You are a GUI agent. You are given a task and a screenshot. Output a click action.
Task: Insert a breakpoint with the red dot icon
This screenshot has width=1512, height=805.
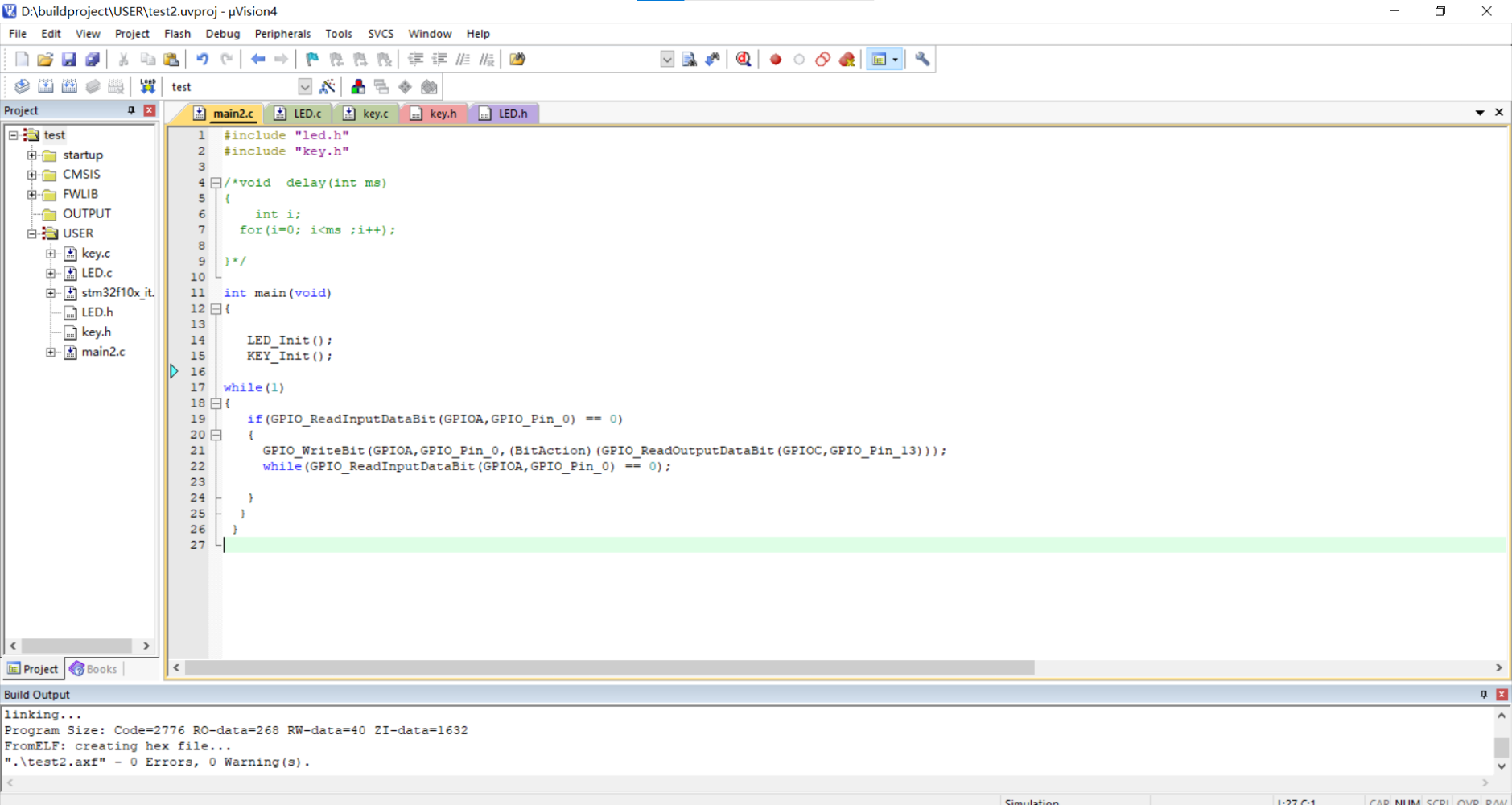click(x=776, y=59)
